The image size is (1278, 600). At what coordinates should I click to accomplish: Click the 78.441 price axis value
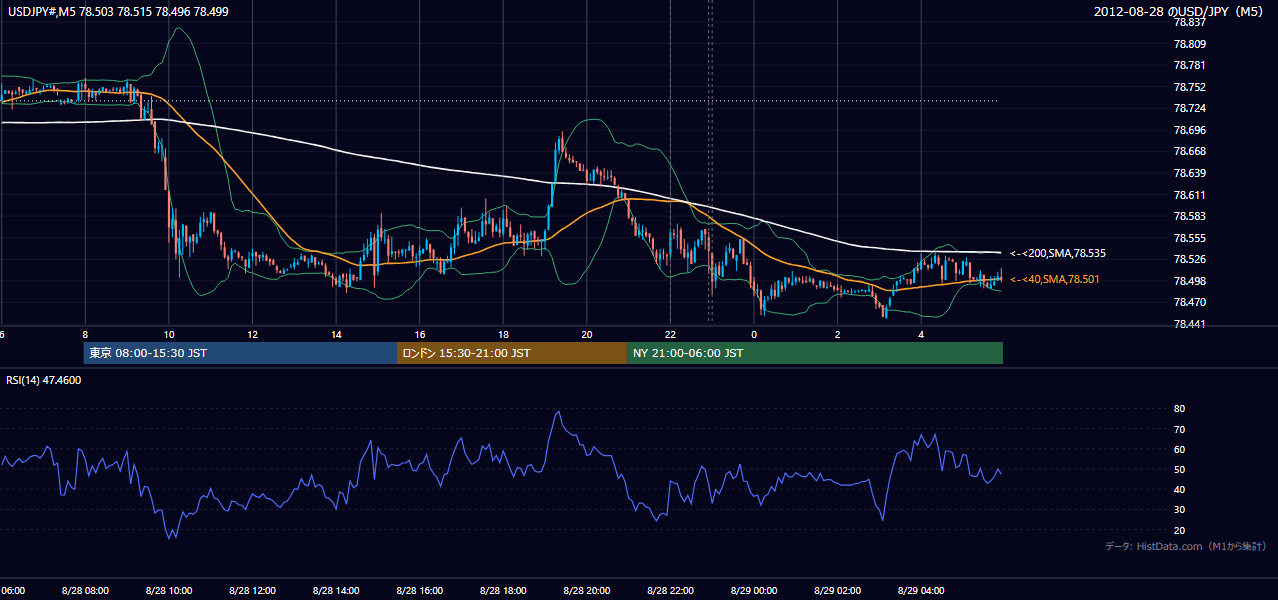tap(1189, 324)
